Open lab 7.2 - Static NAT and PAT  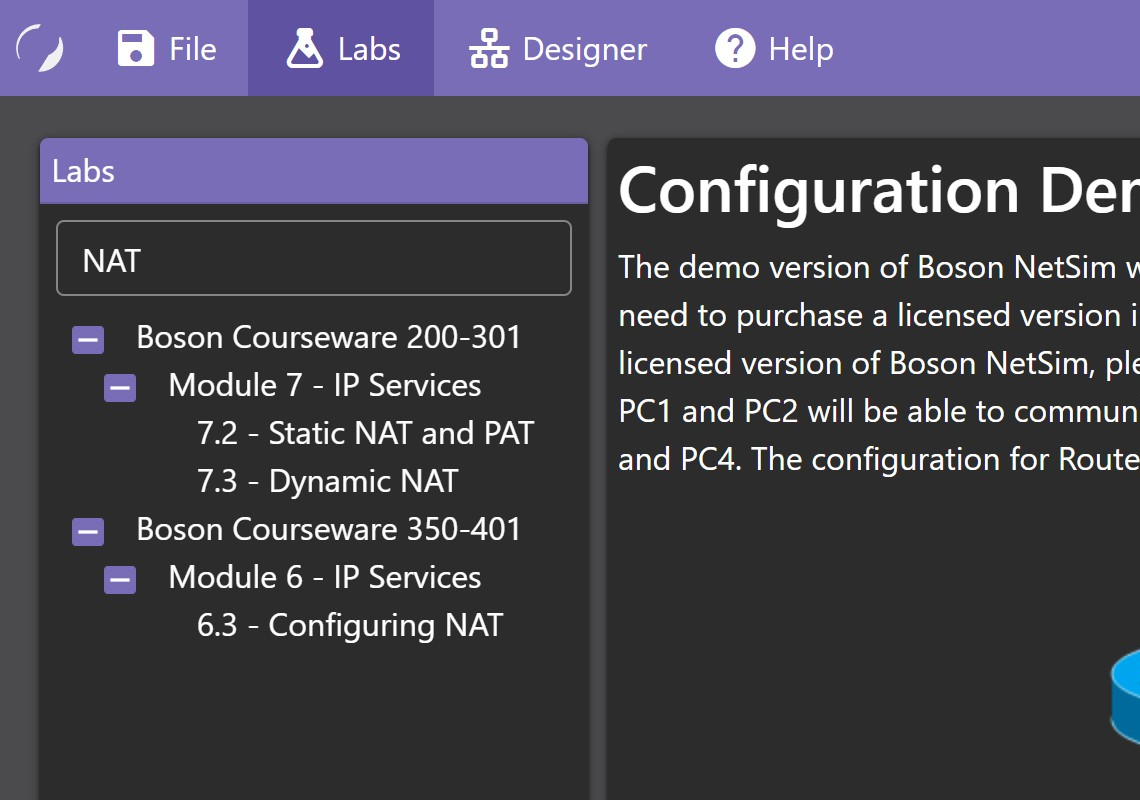[x=365, y=433]
